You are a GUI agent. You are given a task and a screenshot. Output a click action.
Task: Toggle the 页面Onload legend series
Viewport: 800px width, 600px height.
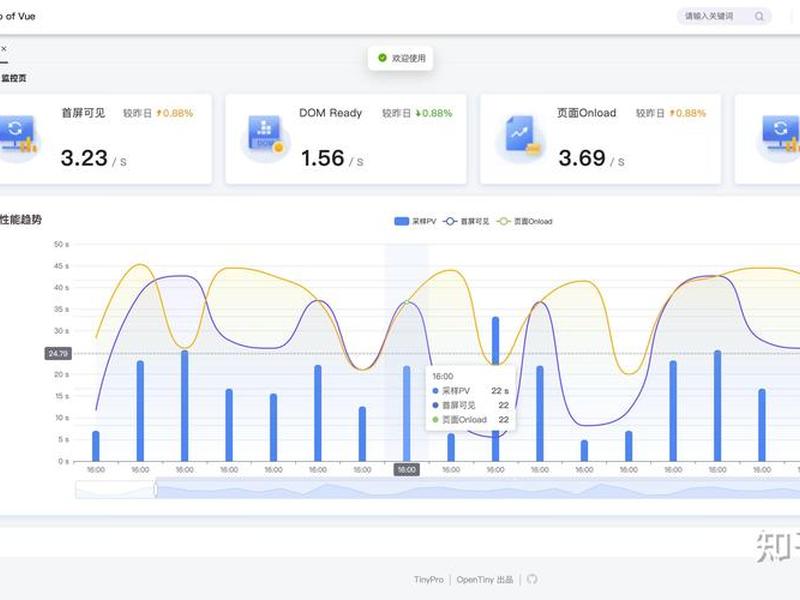tap(524, 221)
